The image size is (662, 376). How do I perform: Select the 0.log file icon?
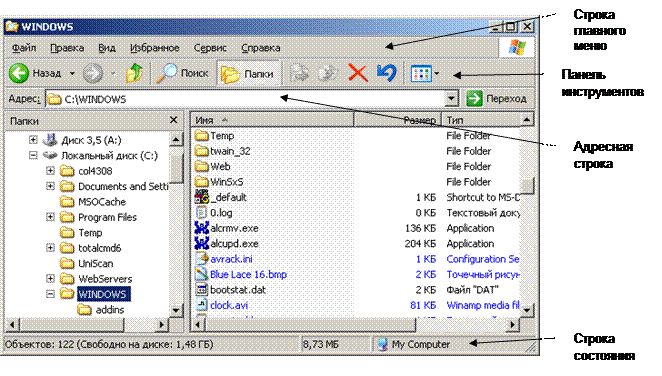[201, 213]
